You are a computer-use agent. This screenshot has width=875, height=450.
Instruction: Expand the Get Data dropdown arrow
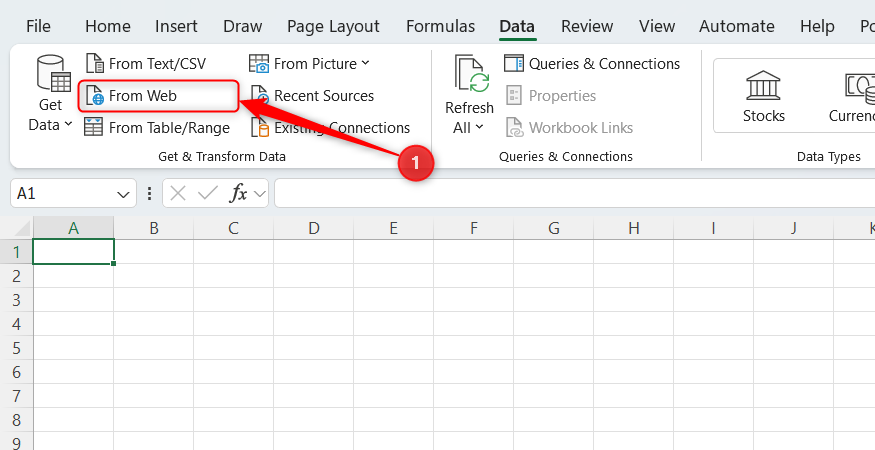(x=68, y=124)
